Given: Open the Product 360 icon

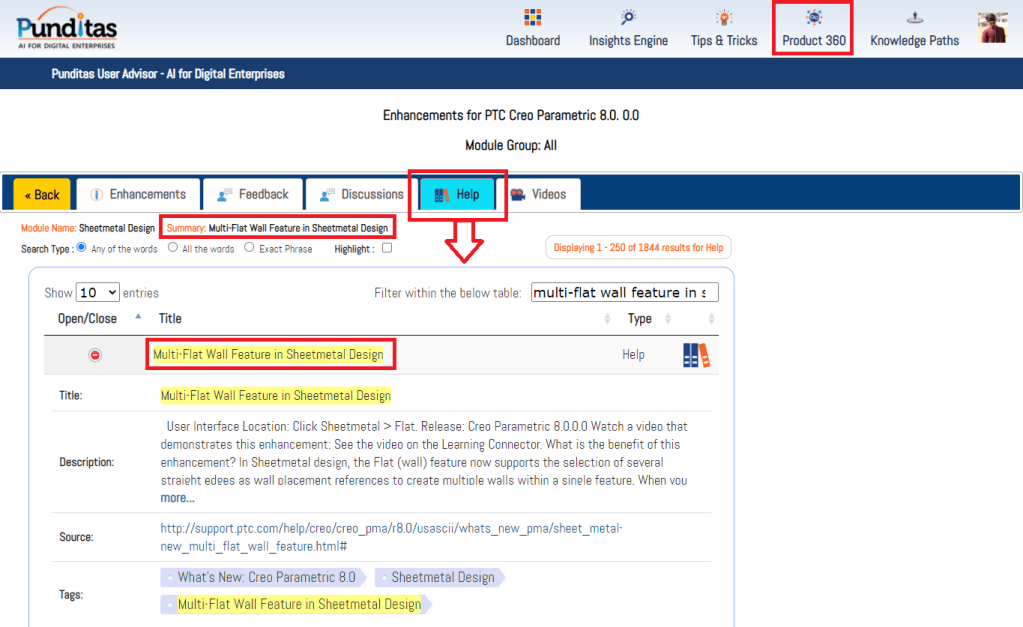Looking at the screenshot, I should pos(814,18).
